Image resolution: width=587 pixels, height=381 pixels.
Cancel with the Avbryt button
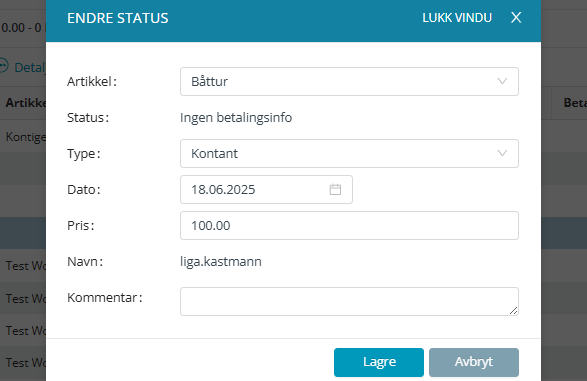[474, 362]
